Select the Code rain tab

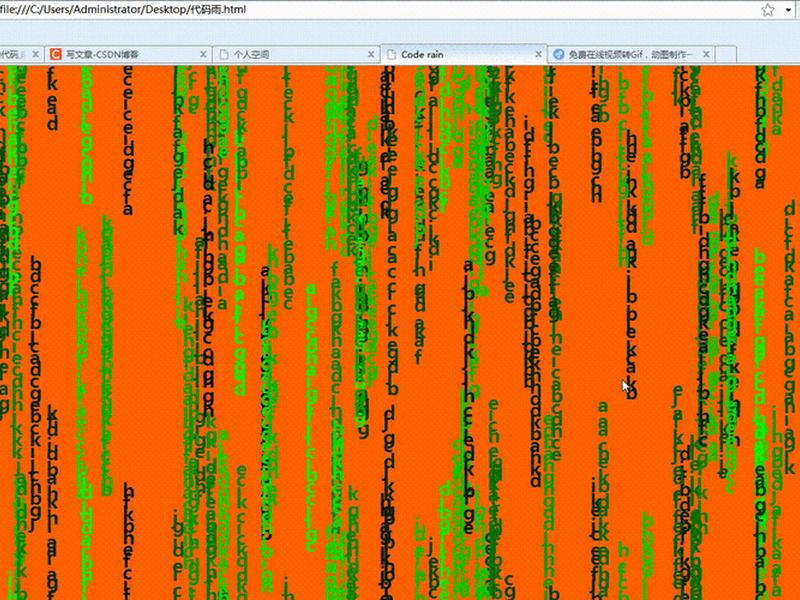tap(464, 54)
